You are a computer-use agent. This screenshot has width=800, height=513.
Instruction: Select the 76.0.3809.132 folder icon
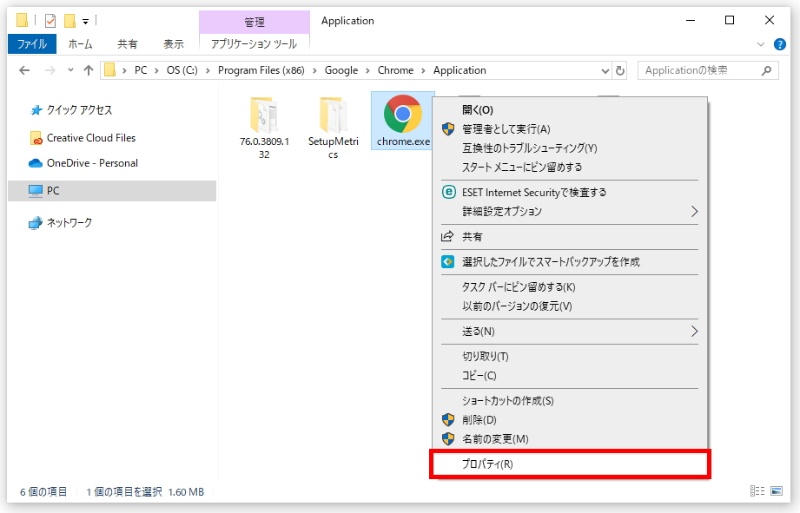262,117
